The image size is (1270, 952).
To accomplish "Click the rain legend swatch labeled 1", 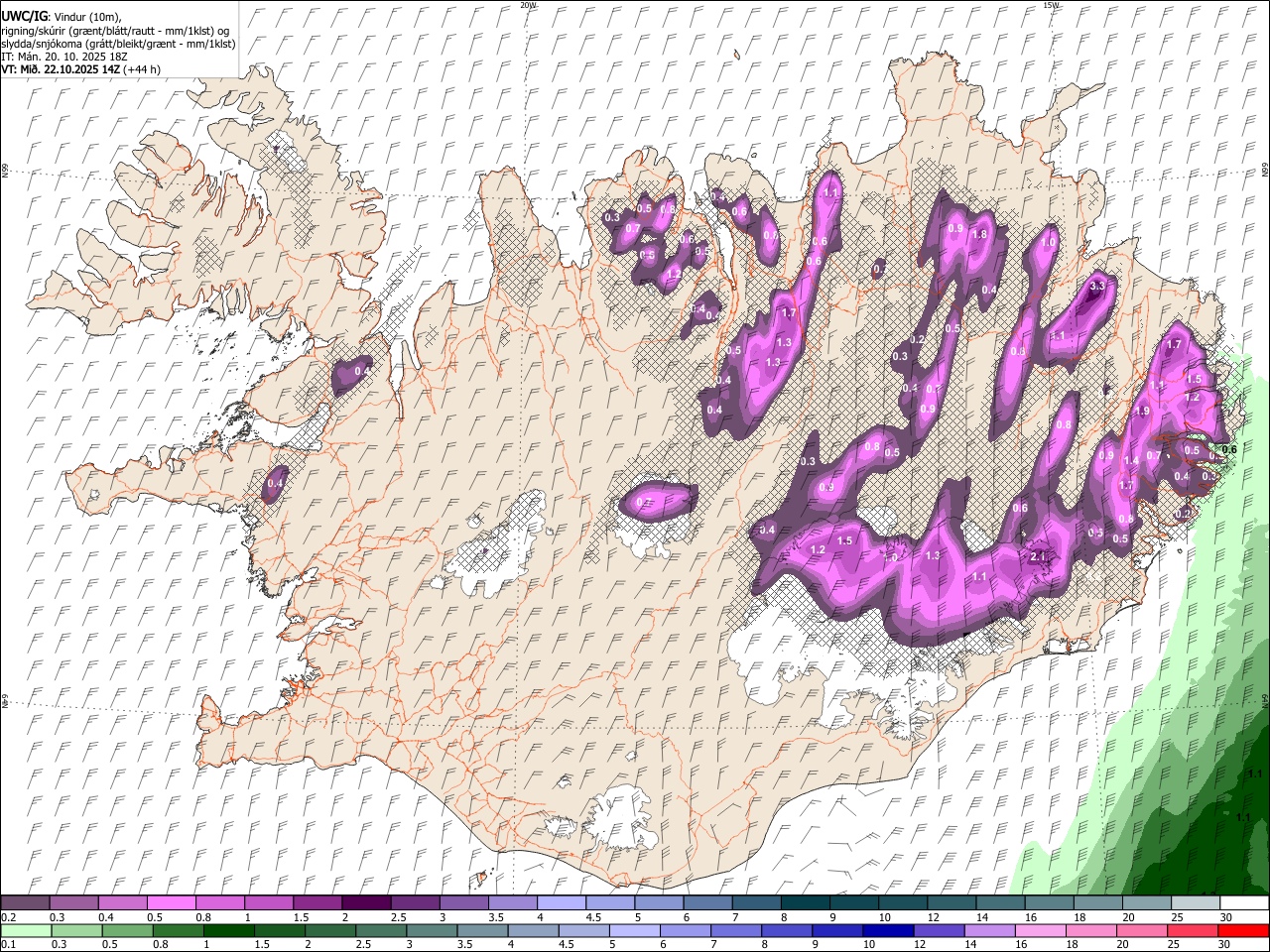I will (x=229, y=930).
